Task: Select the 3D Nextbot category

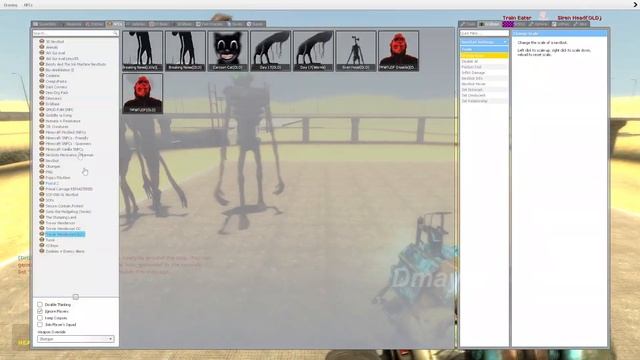Action: [x=55, y=41]
